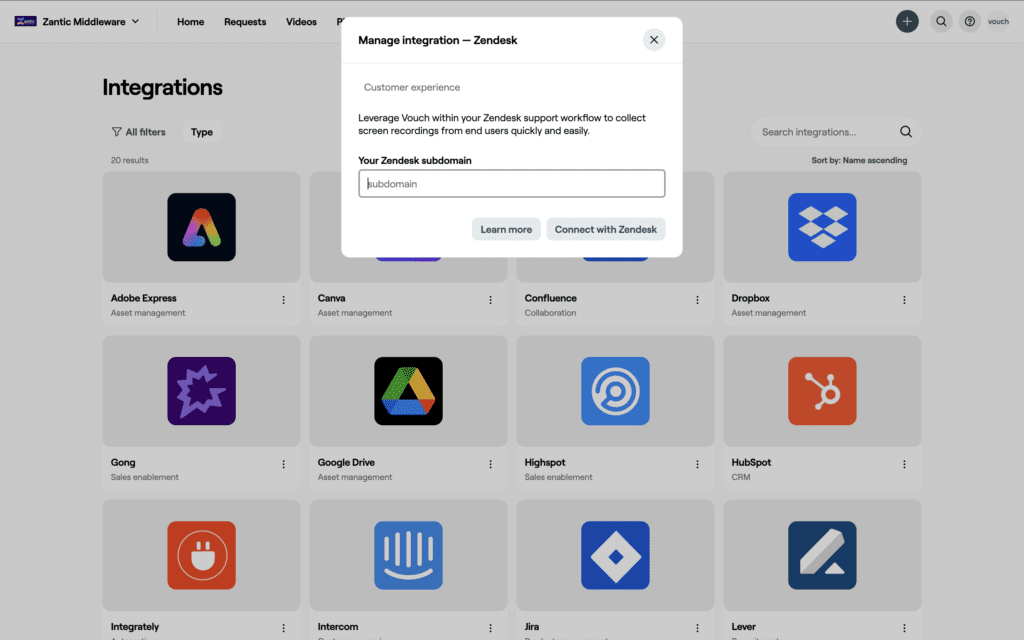
Task: Click the Integrations page heading
Action: (163, 88)
